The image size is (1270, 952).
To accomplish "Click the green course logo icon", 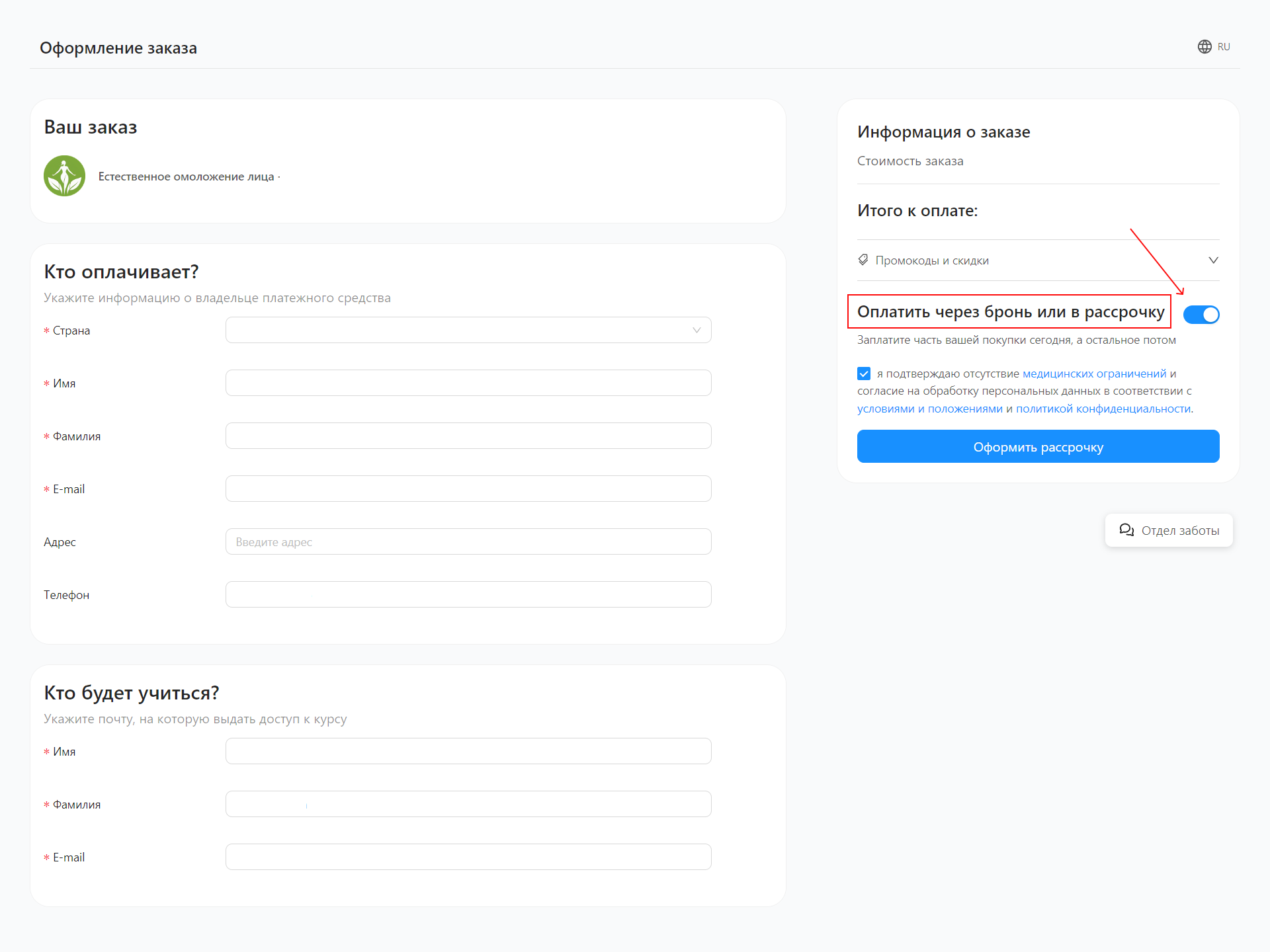I will point(64,176).
